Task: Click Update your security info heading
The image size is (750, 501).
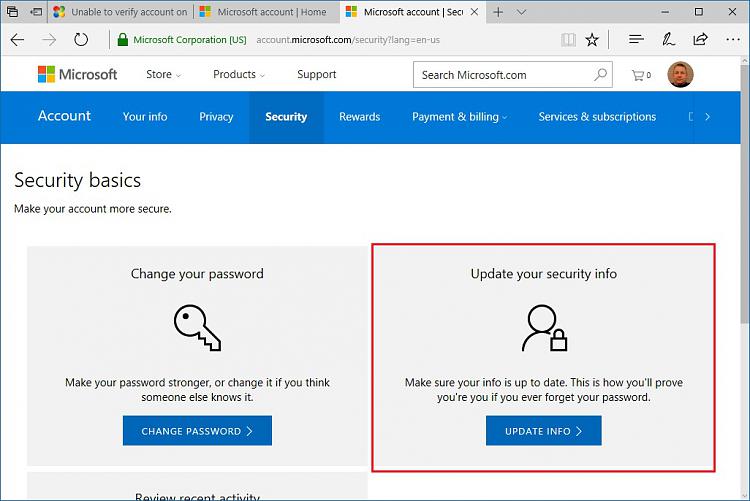Action: point(543,274)
